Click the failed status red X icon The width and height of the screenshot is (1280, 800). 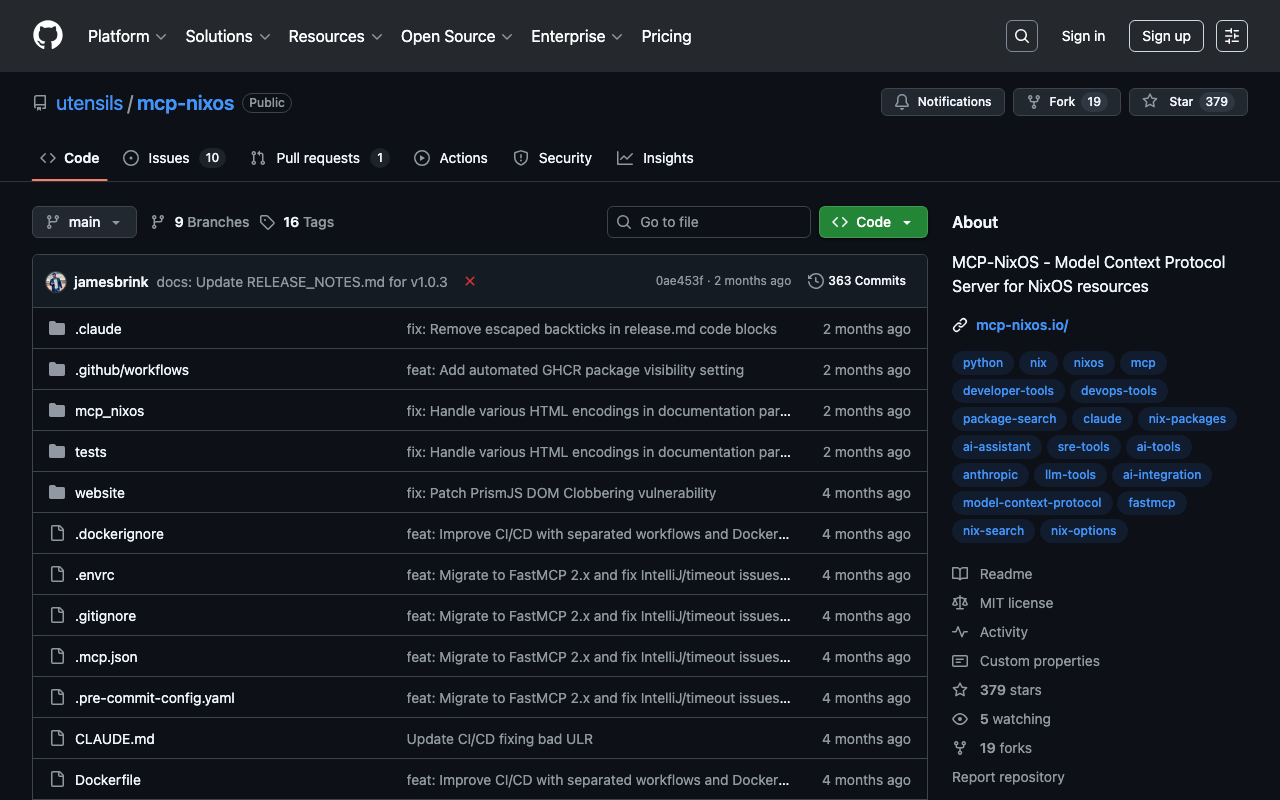[x=469, y=281]
